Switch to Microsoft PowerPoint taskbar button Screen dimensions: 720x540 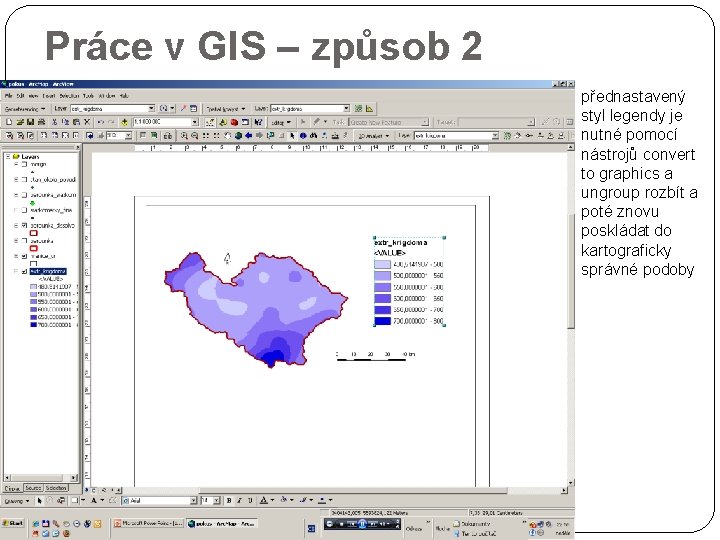pos(148,523)
